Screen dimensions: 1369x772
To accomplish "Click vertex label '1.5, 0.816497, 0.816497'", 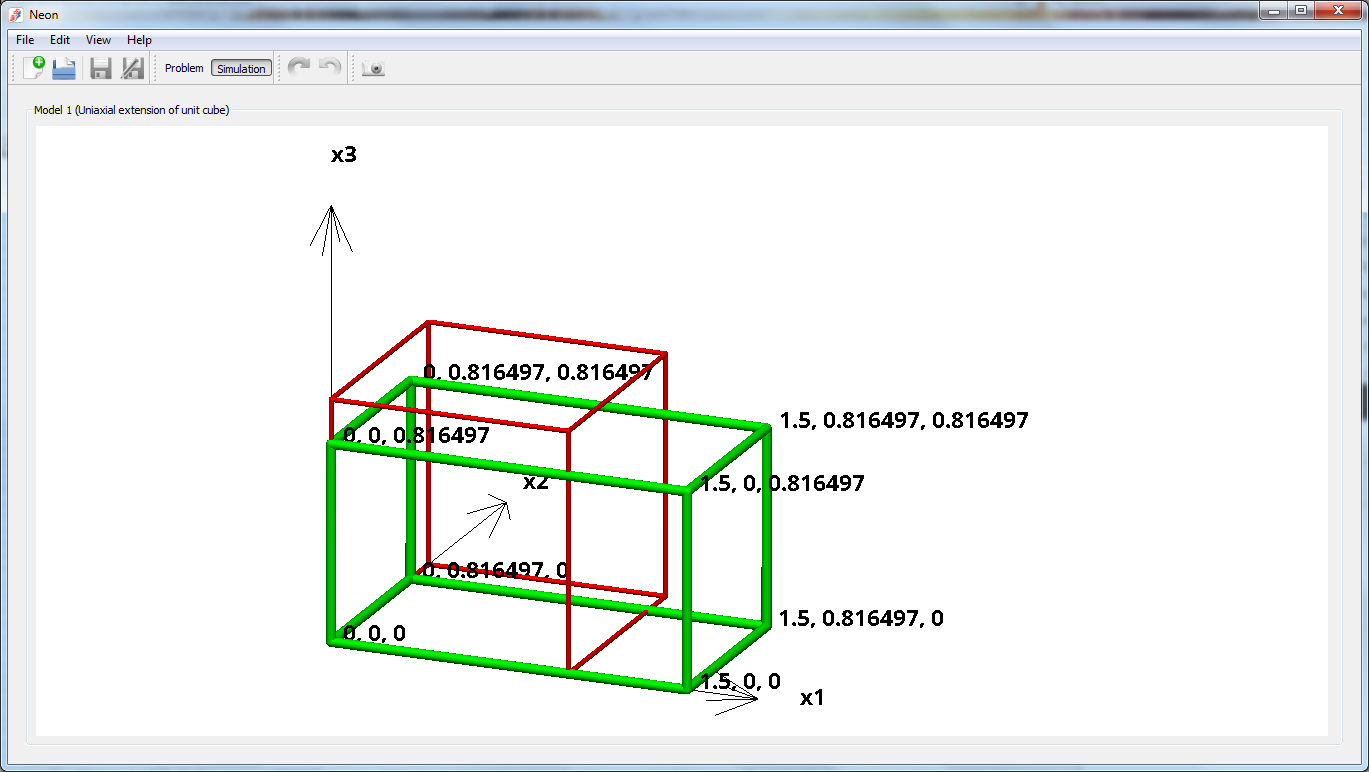I will click(904, 421).
